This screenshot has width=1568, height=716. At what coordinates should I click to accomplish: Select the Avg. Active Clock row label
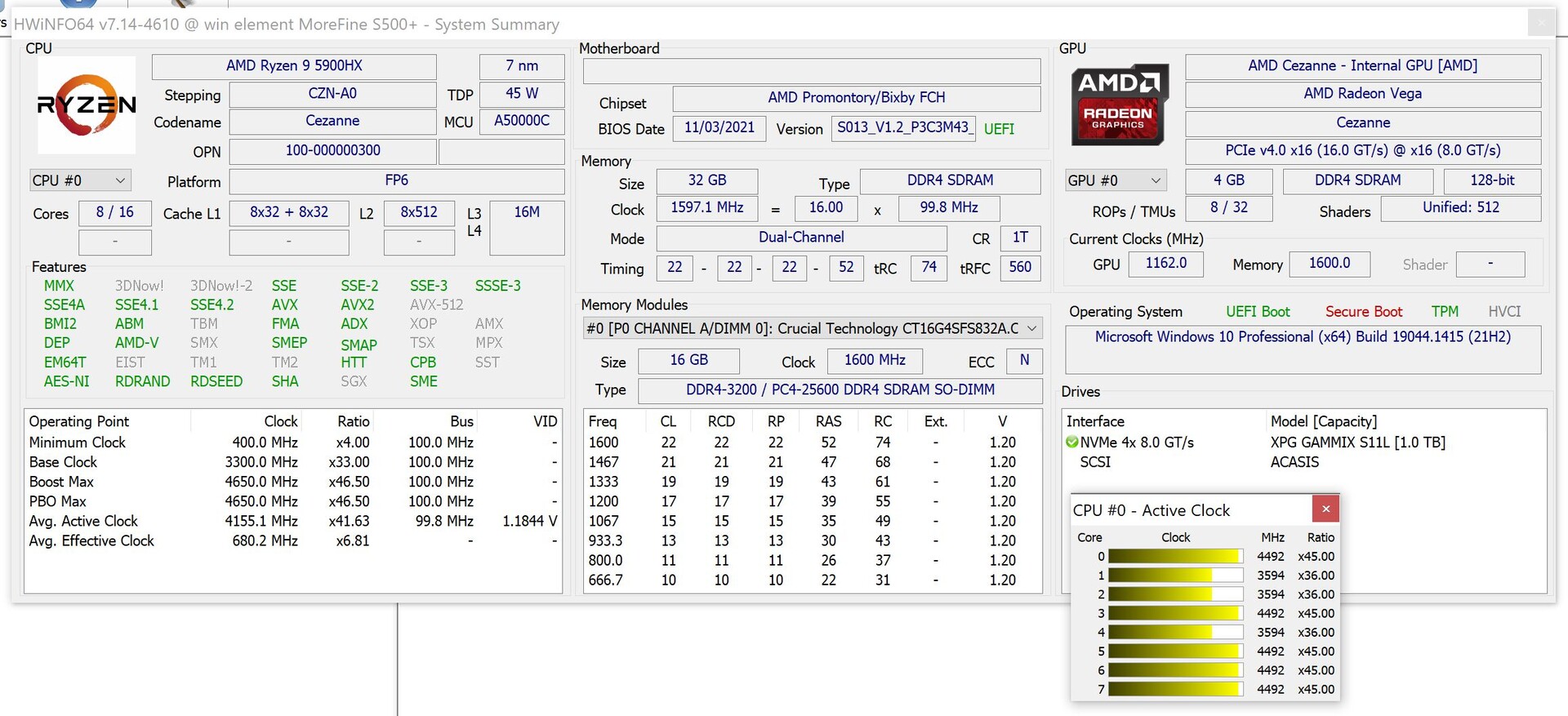pos(83,521)
